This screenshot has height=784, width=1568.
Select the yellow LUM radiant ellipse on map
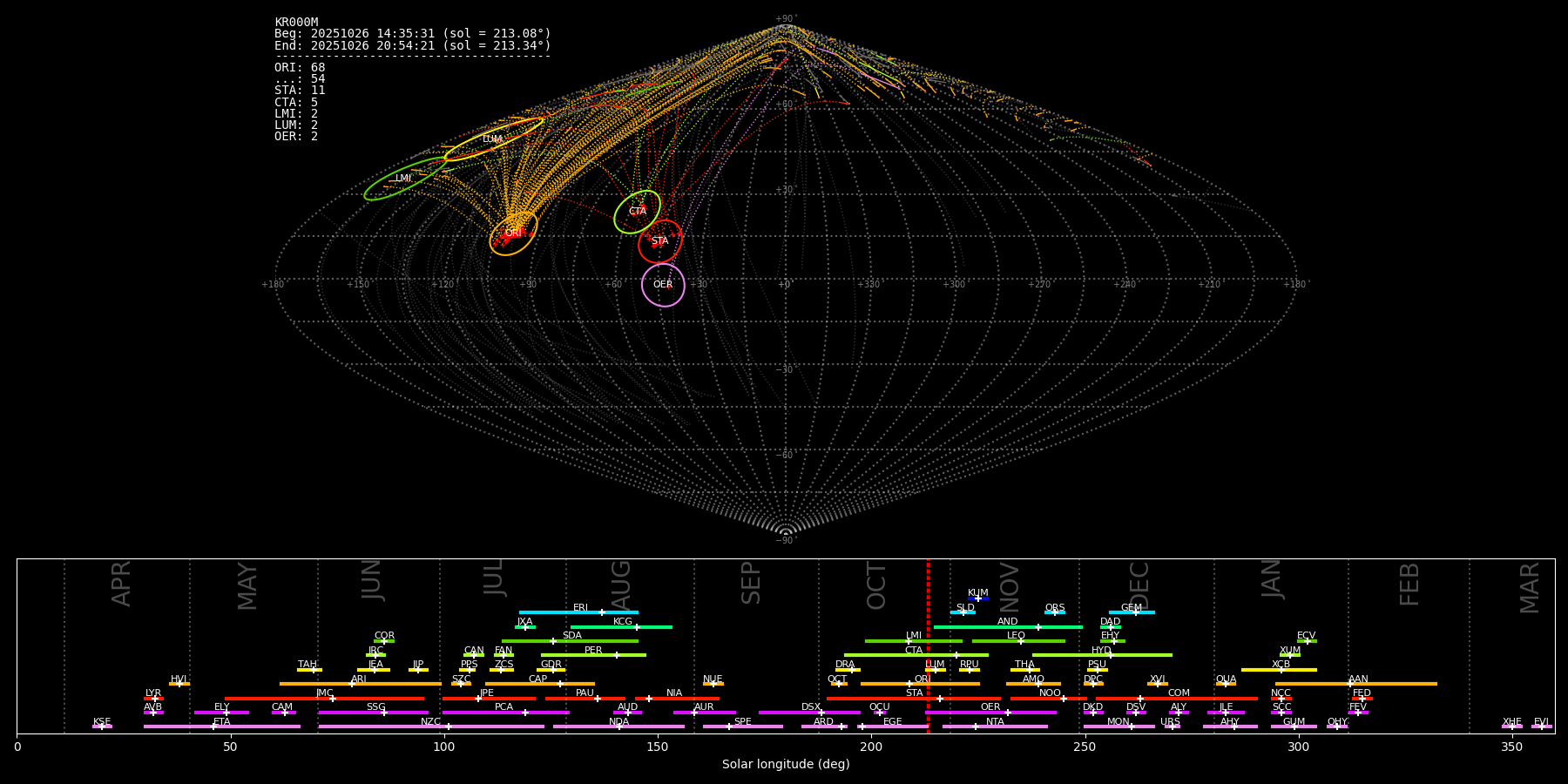point(493,139)
